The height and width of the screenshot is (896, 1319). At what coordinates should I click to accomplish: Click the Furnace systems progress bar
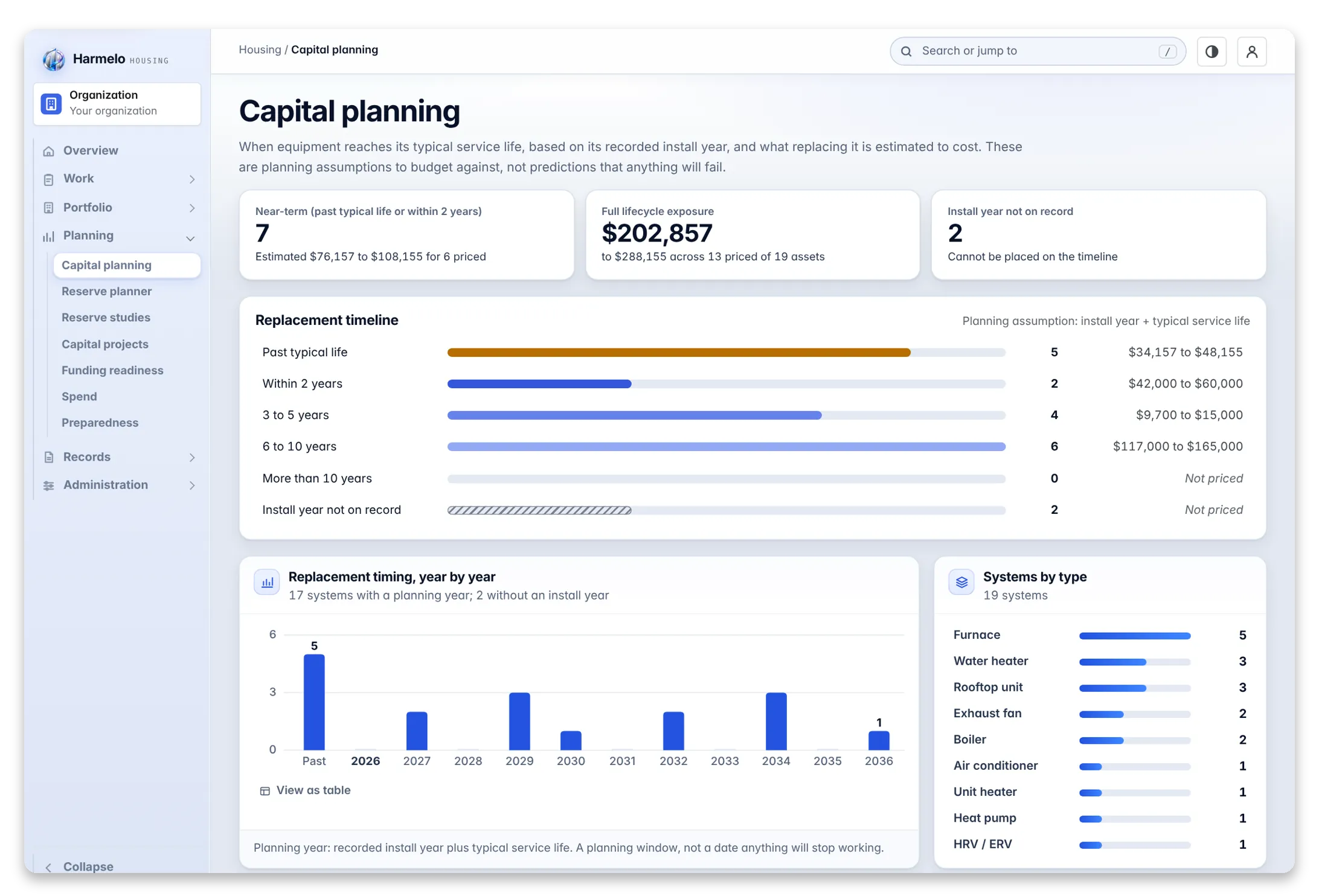click(x=1135, y=636)
